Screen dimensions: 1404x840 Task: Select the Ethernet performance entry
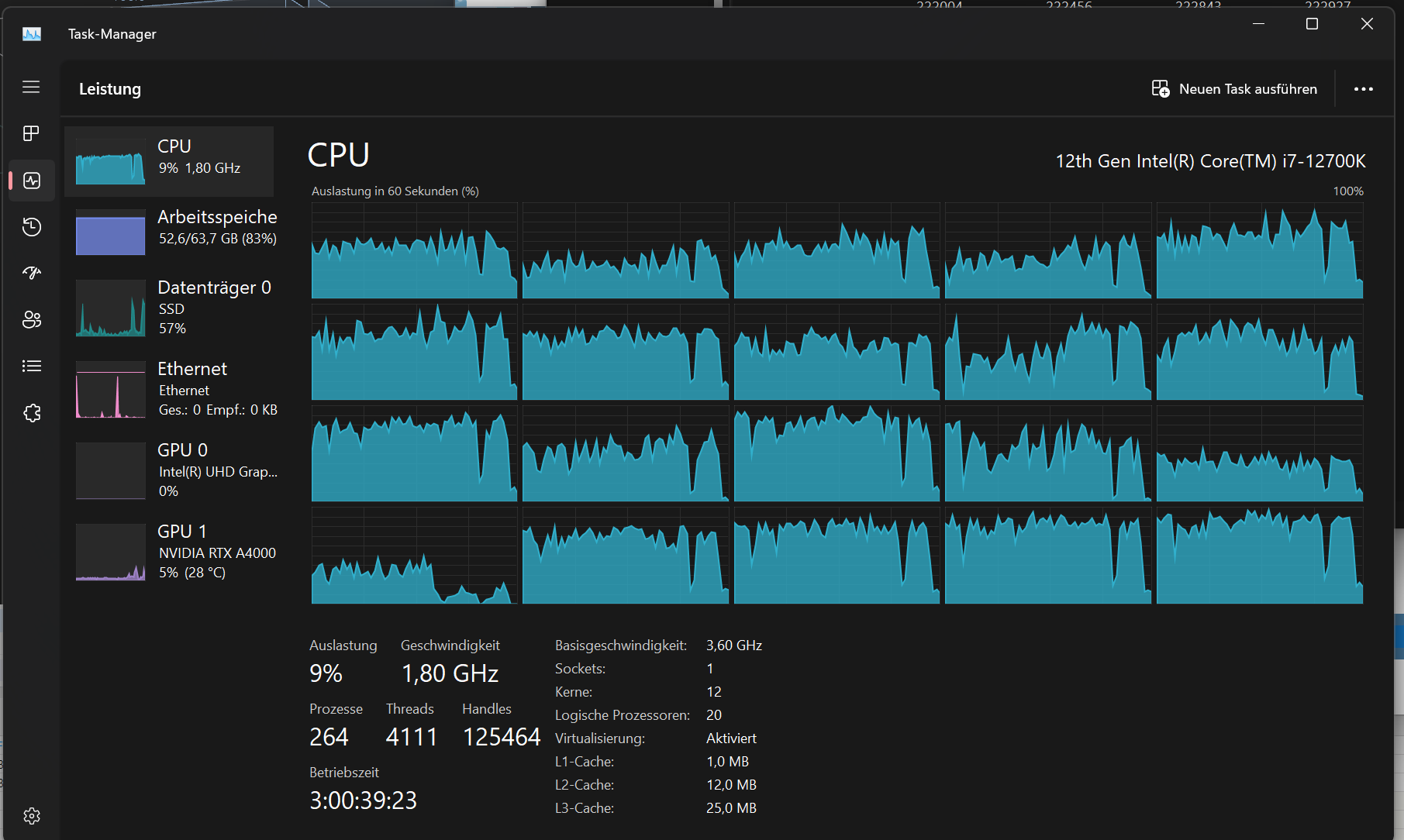point(169,389)
